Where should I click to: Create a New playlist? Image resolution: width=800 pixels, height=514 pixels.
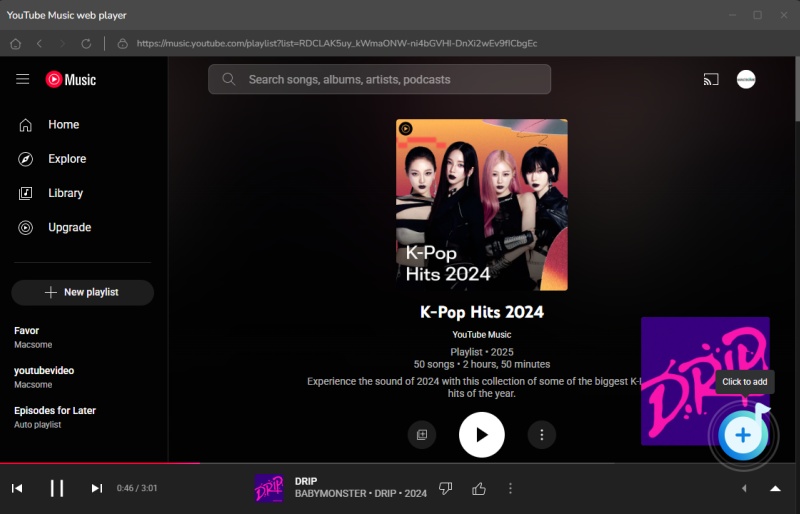pyautogui.click(x=83, y=292)
